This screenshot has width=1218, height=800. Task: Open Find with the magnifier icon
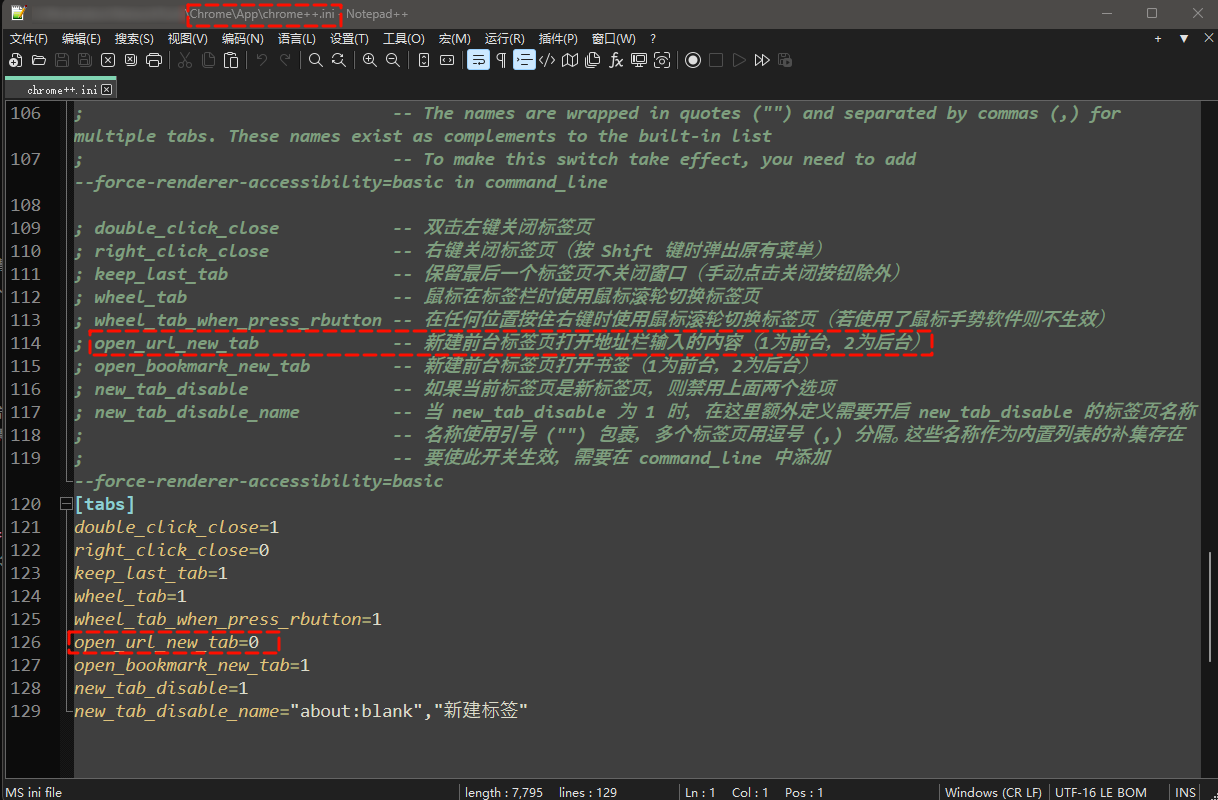pyautogui.click(x=315, y=61)
